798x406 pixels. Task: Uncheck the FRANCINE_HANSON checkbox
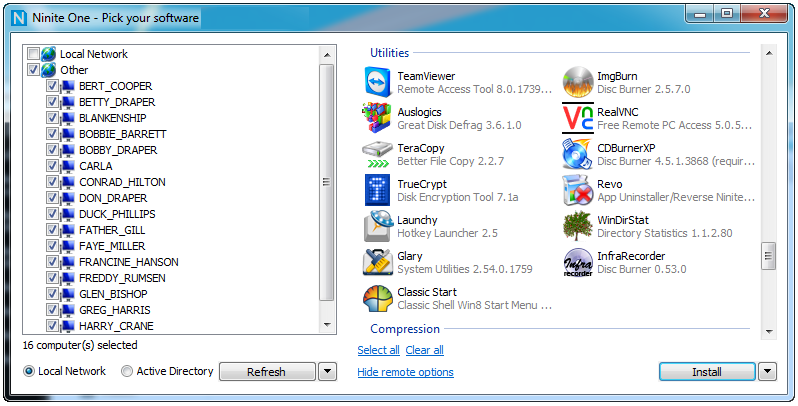(x=52, y=262)
